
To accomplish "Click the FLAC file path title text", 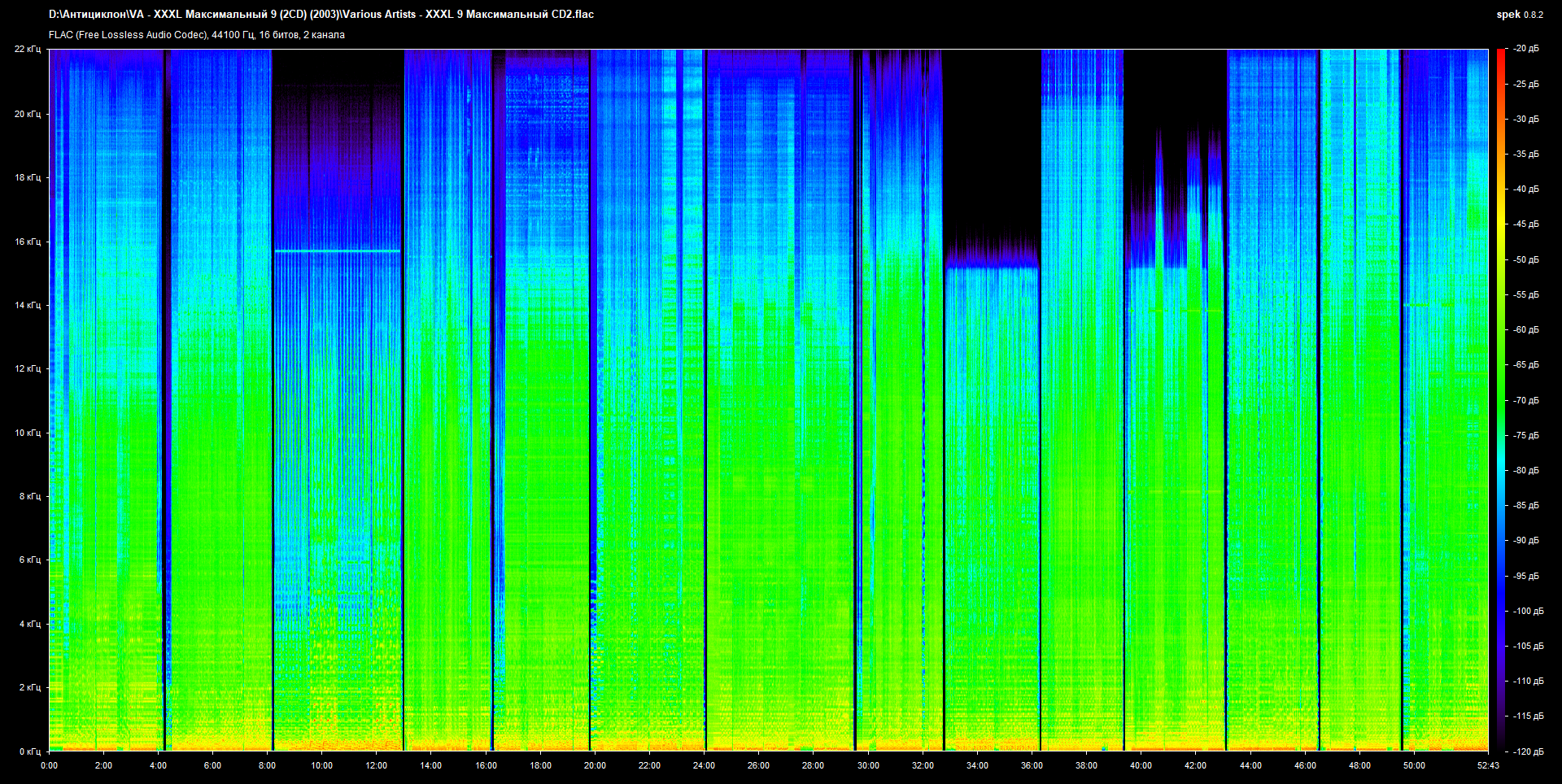I will [x=321, y=15].
